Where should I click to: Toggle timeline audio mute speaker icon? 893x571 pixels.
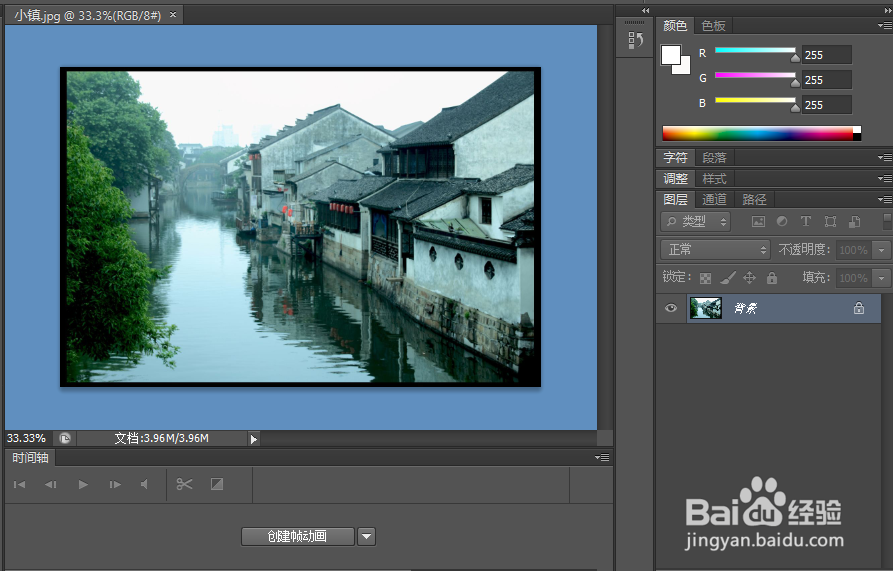[145, 484]
